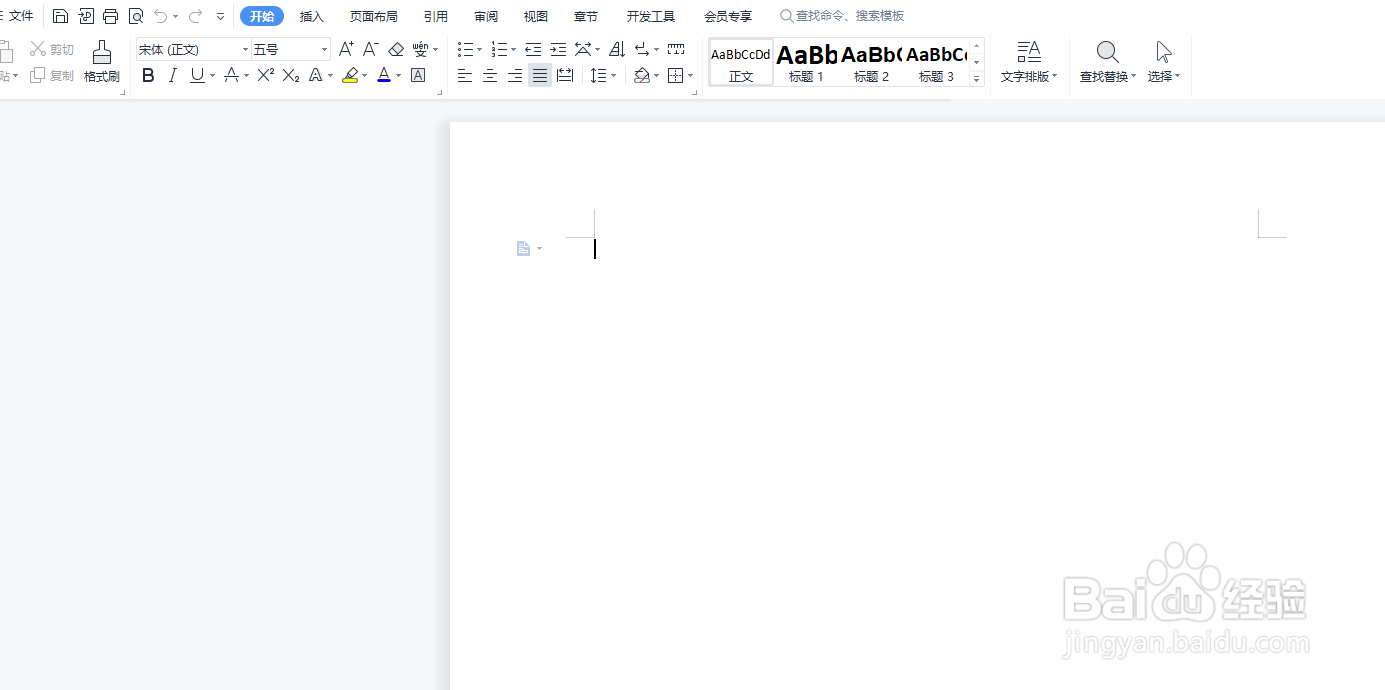Select the 标题 3 style
The height and width of the screenshot is (690, 1385).
click(936, 62)
